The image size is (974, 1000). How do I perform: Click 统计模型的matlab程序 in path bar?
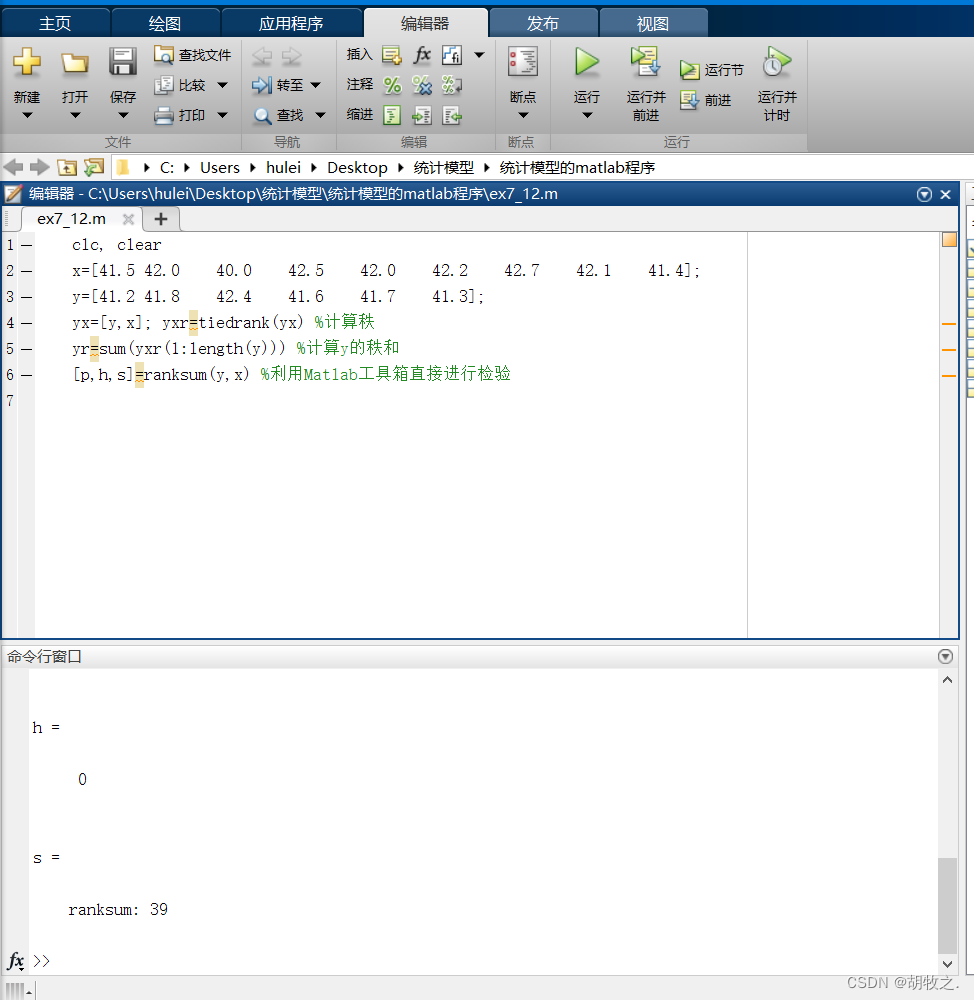[577, 168]
